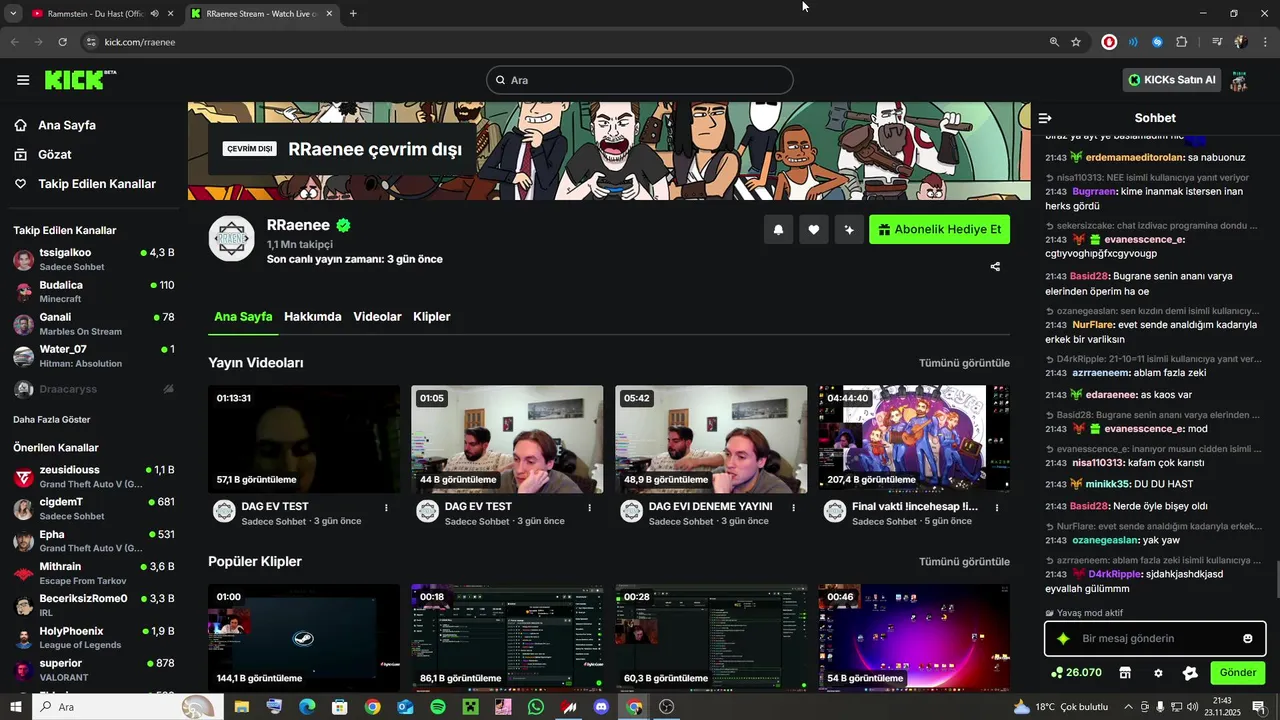Switch to the Videolar tab

[x=377, y=317]
